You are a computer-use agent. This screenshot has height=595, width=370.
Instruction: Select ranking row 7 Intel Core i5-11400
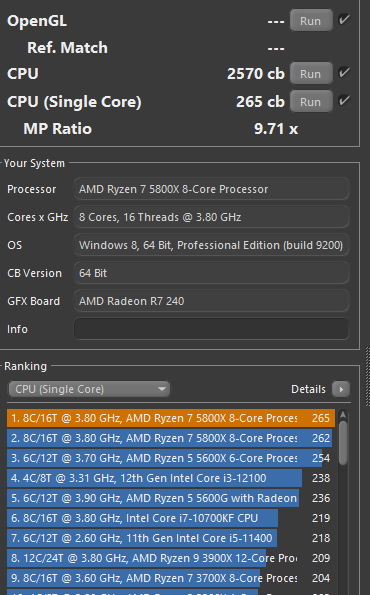(x=171, y=538)
